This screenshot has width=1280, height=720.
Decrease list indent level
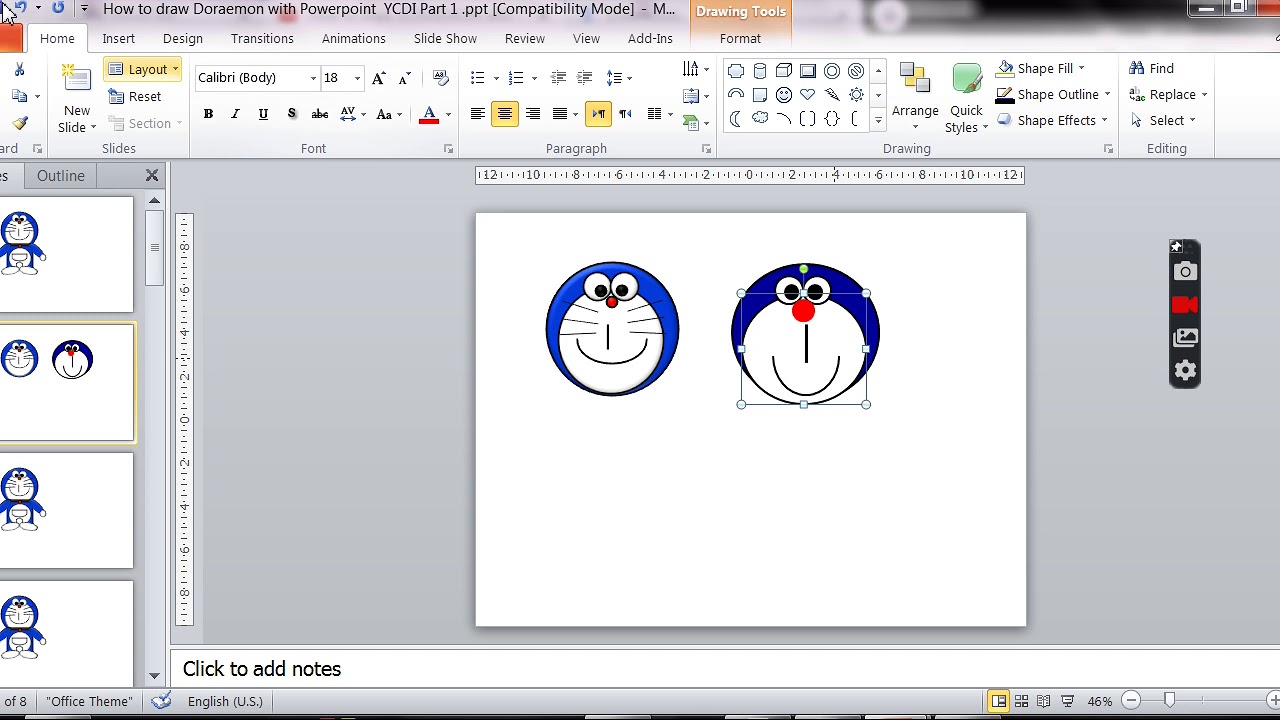[x=559, y=78]
